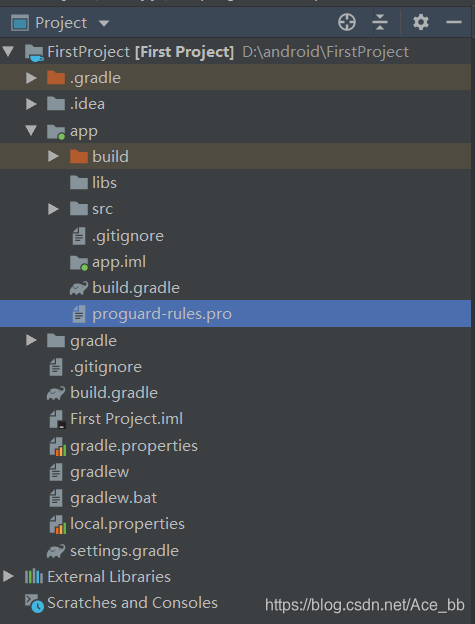Click the Scratches and Consoles clock icon
The image size is (475, 624).
coord(34,604)
